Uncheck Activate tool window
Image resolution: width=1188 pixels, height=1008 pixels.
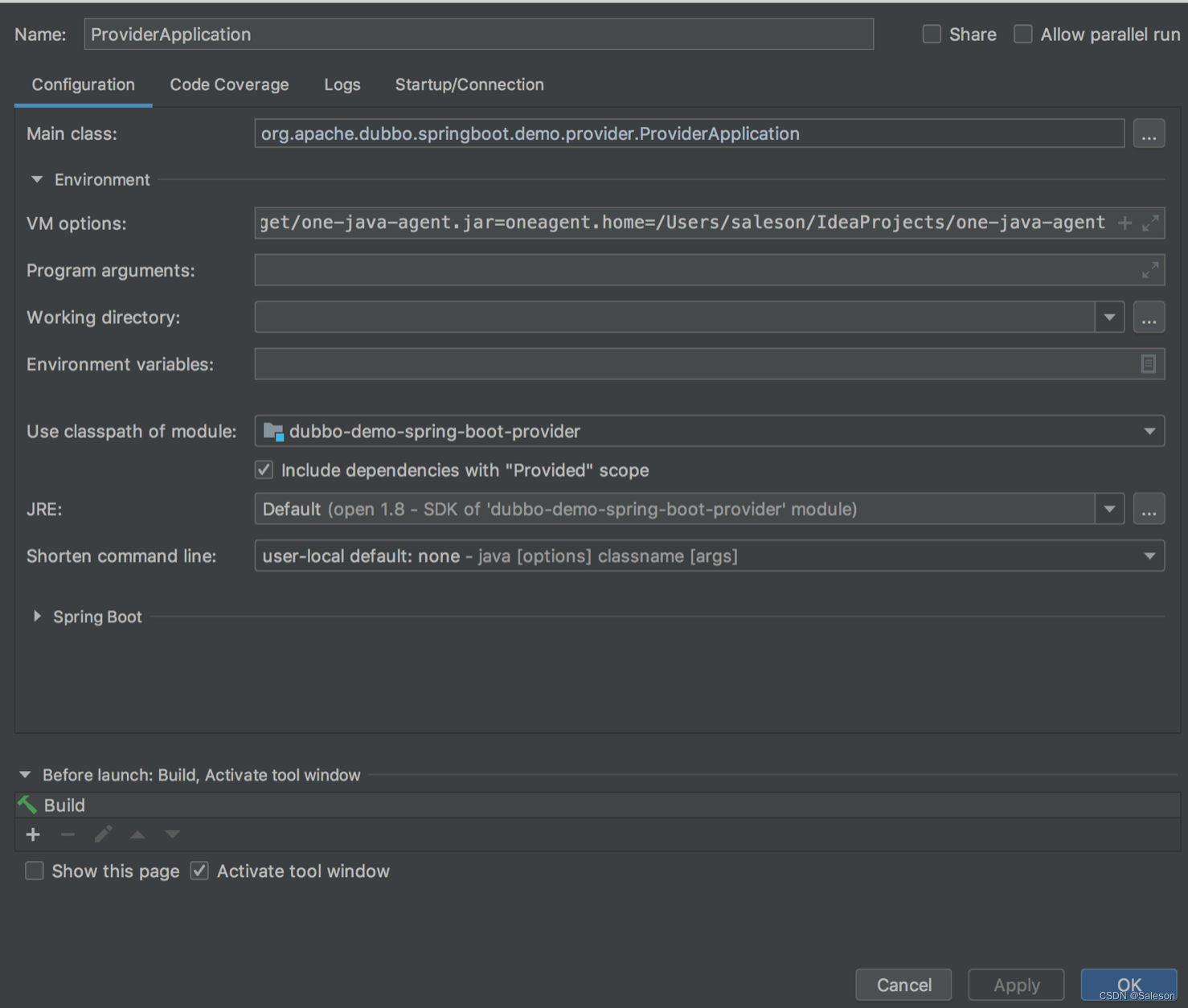(x=199, y=871)
